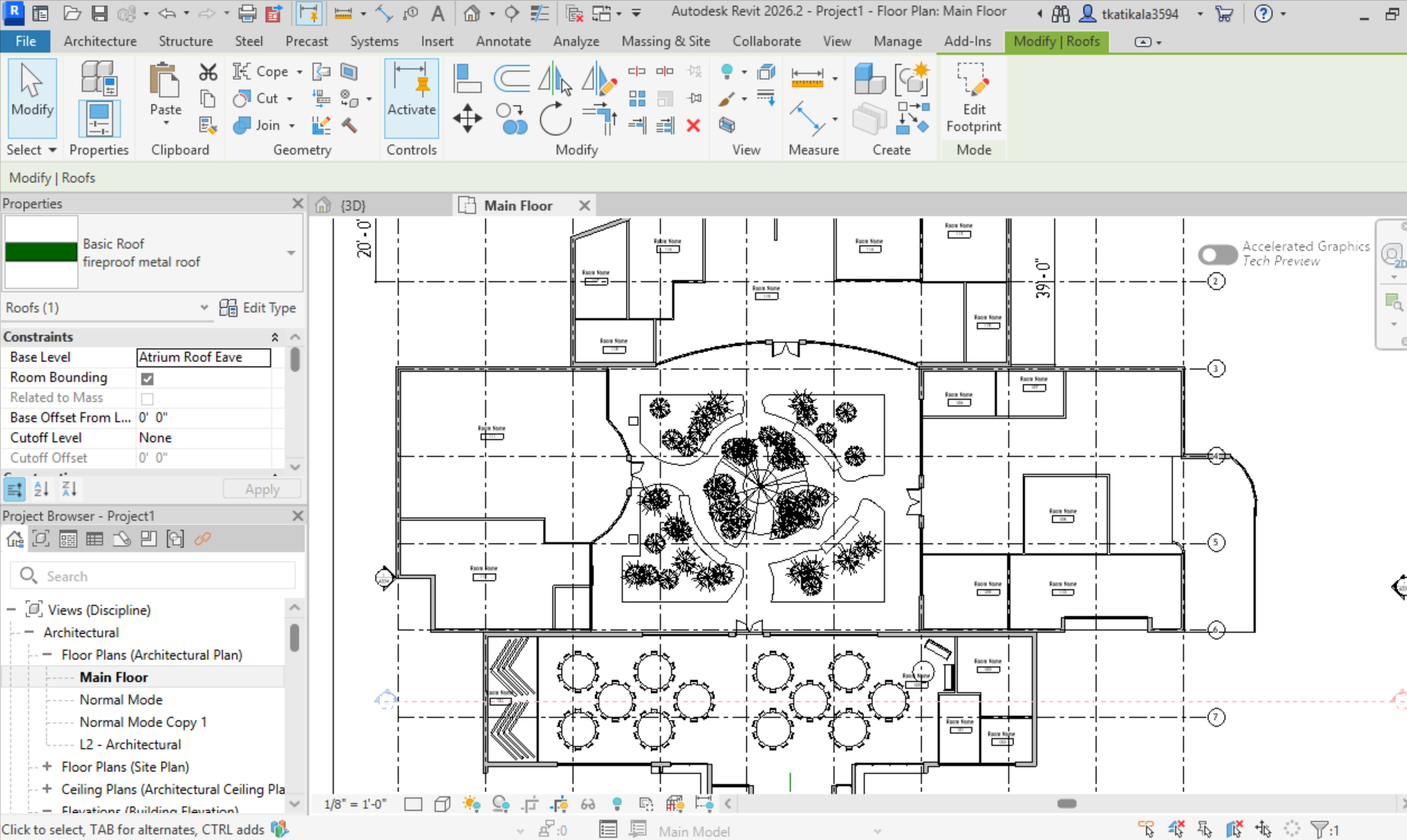Click the Edit Type button
Screen dimensions: 1407x840
[258, 308]
